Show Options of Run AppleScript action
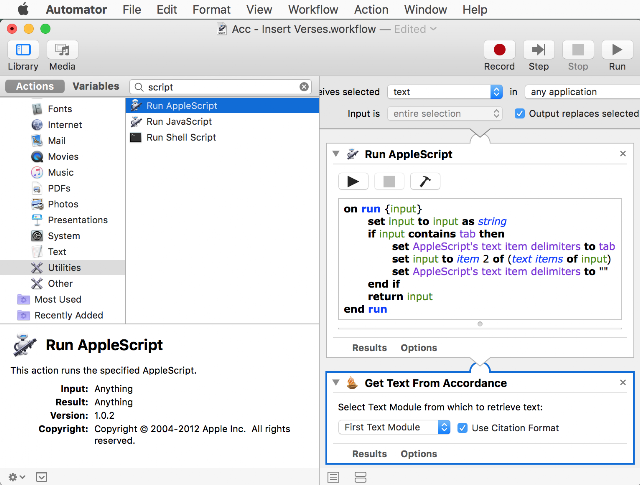This screenshot has height=485, width=640. pos(419,348)
